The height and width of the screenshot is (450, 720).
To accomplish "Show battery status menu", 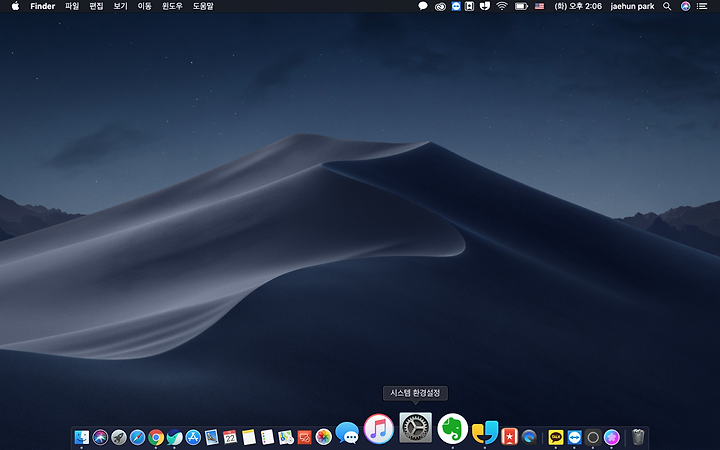I will point(521,6).
